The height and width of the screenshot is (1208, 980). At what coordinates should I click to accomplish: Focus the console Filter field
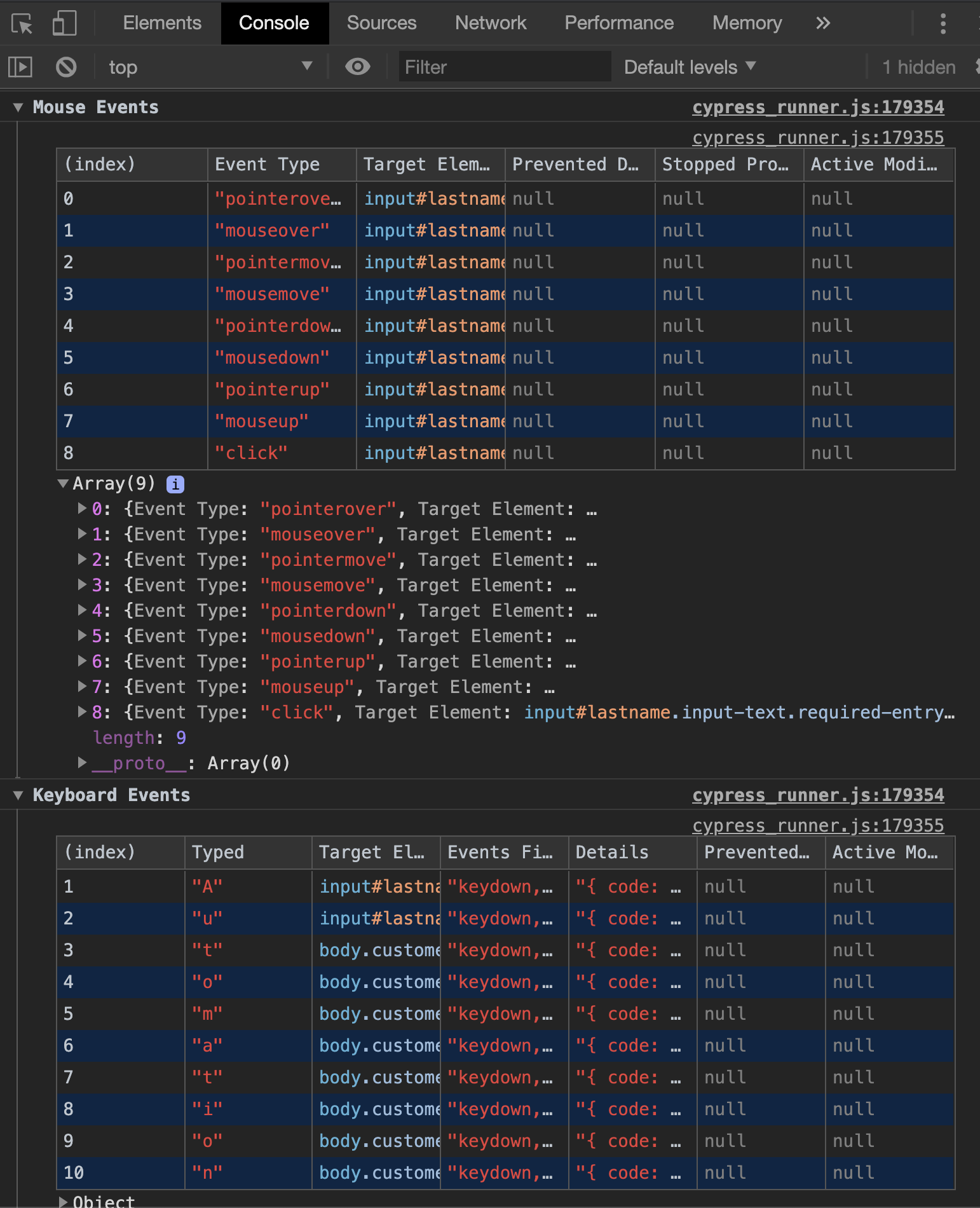[x=505, y=67]
